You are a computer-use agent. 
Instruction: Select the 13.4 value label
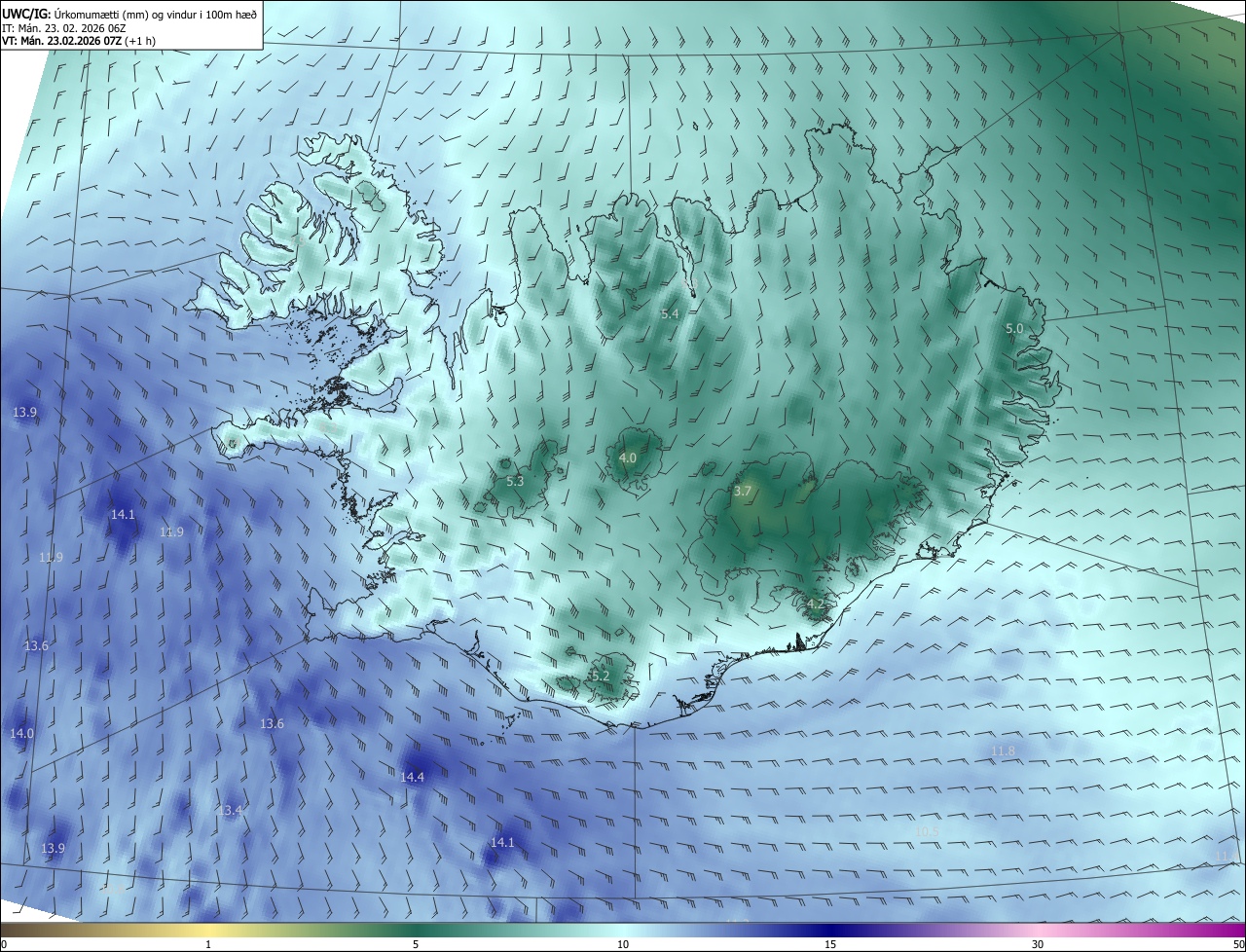point(231,810)
